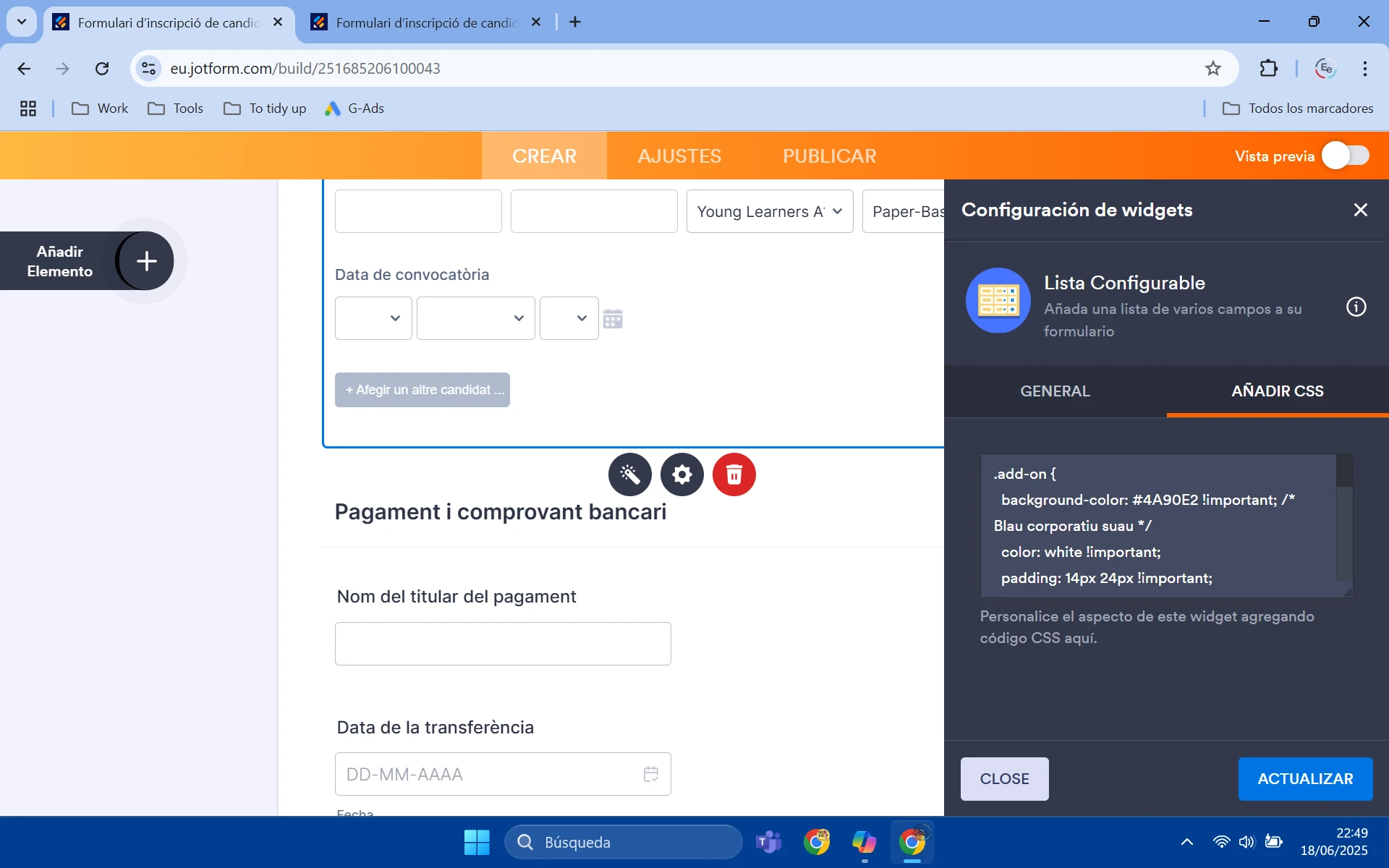The width and height of the screenshot is (1389, 868).
Task: Open the calendar picker beside the date dropdowns
Action: (613, 318)
